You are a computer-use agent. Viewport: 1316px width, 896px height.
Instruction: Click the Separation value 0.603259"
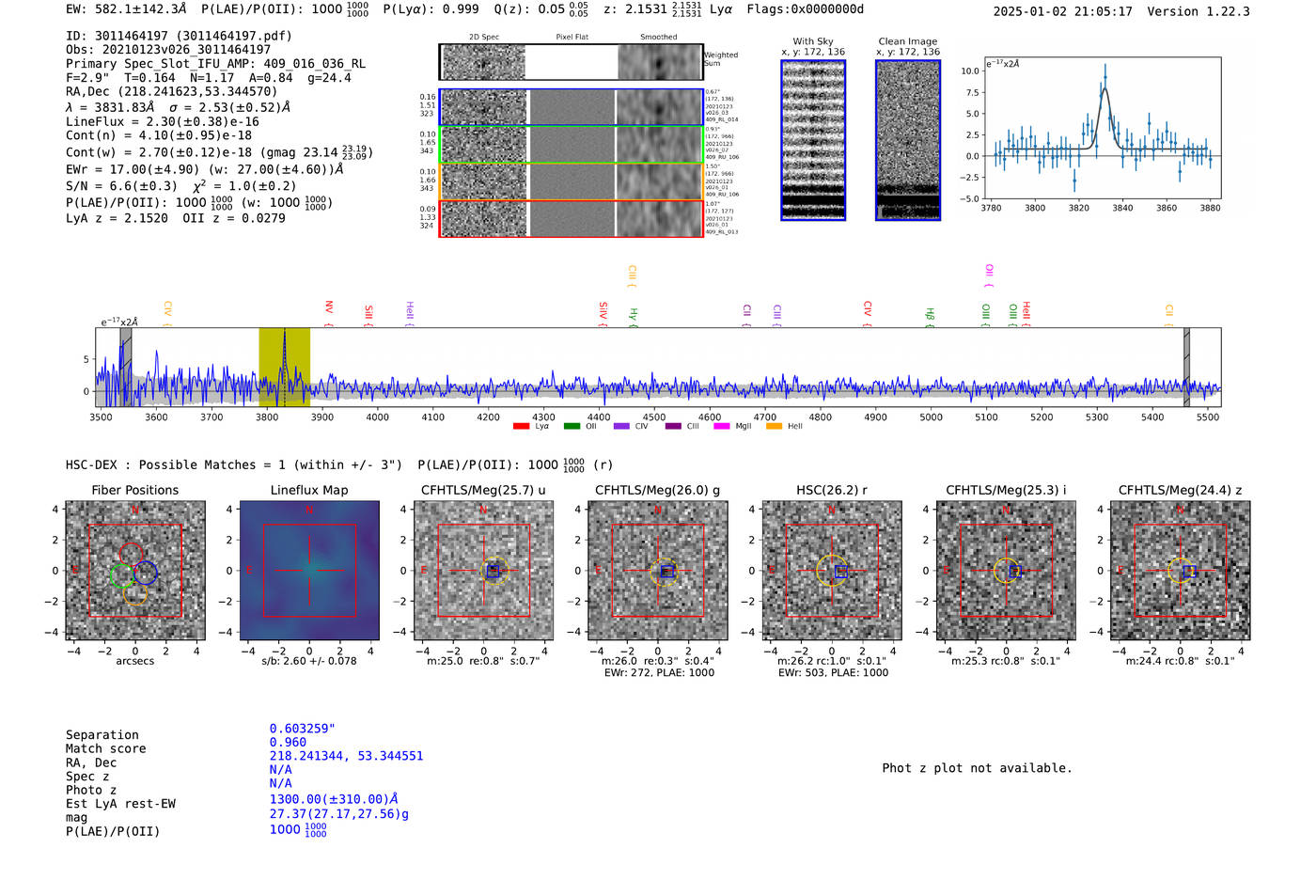pyautogui.click(x=303, y=729)
